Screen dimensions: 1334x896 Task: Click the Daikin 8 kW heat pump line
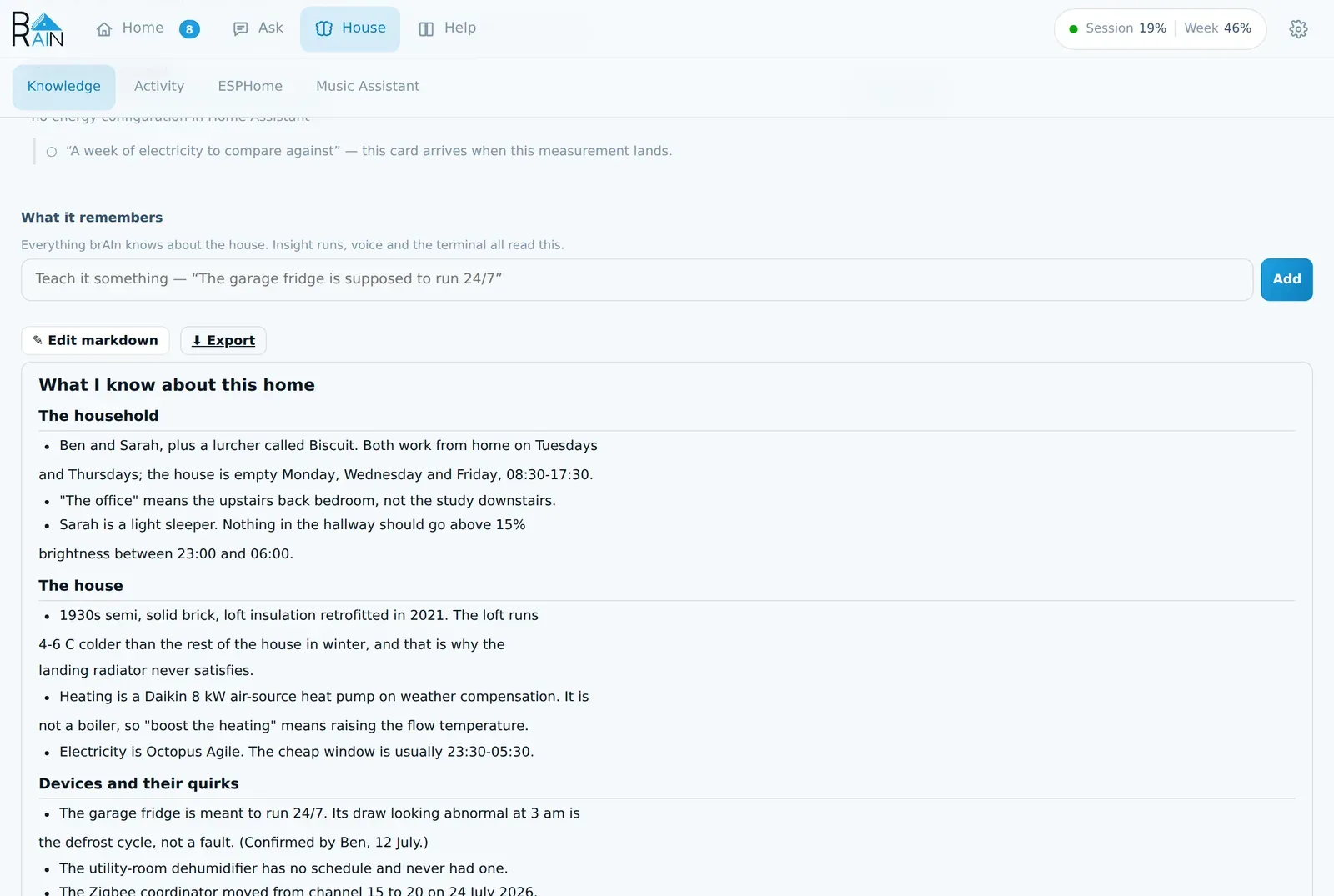(324, 697)
